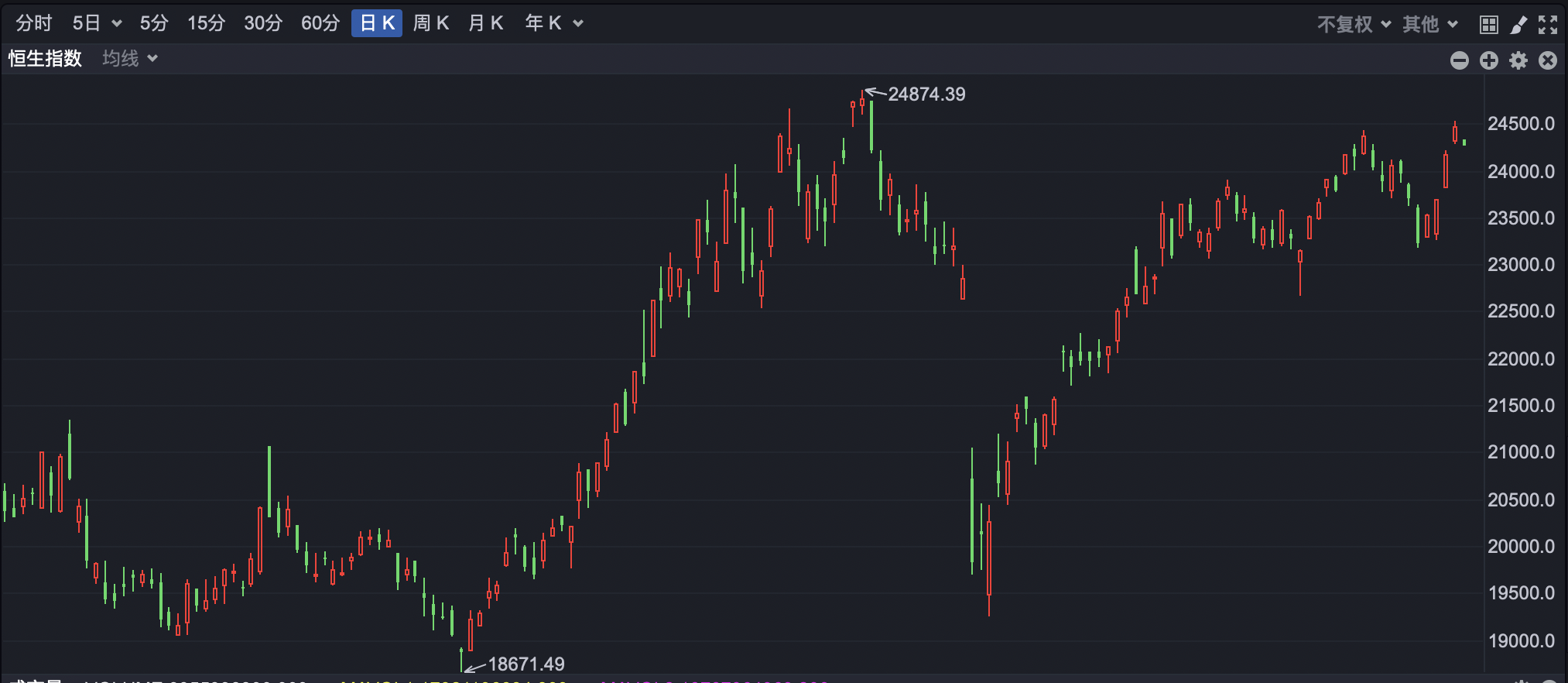Open the 其他 options dropdown

pyautogui.click(x=1430, y=25)
